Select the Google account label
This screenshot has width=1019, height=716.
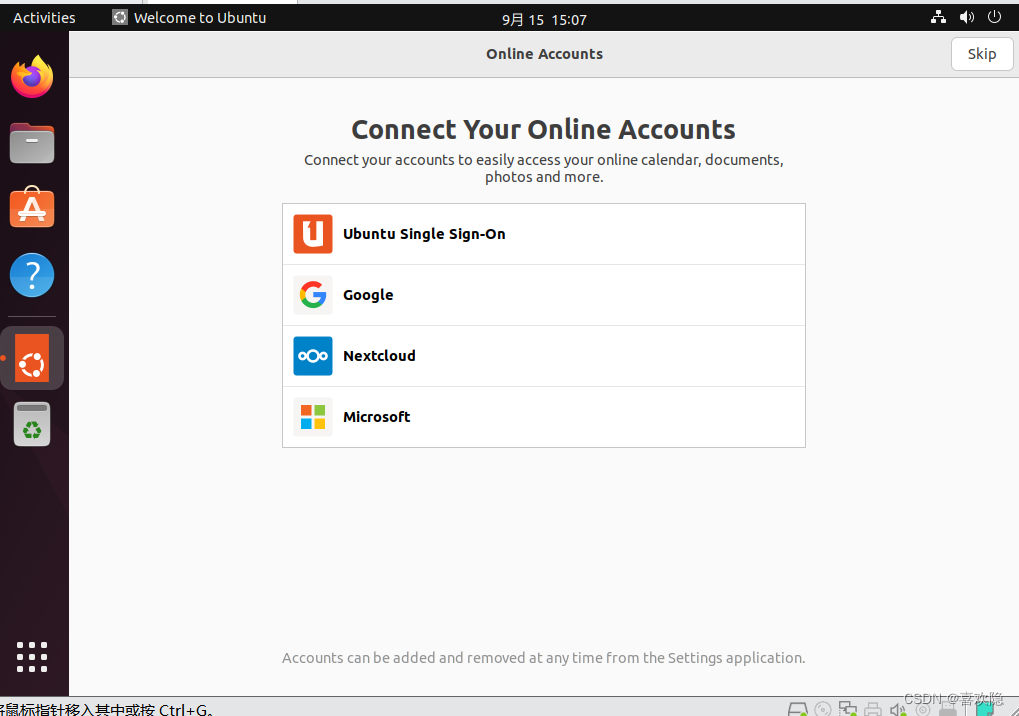pos(368,295)
